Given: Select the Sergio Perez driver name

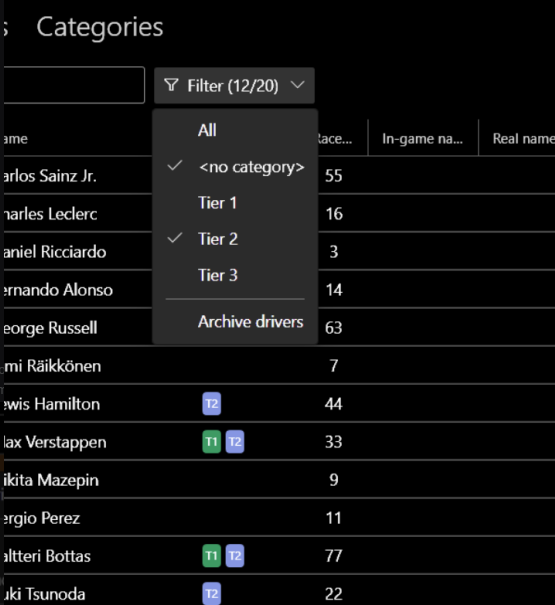Looking at the screenshot, I should coord(40,518).
